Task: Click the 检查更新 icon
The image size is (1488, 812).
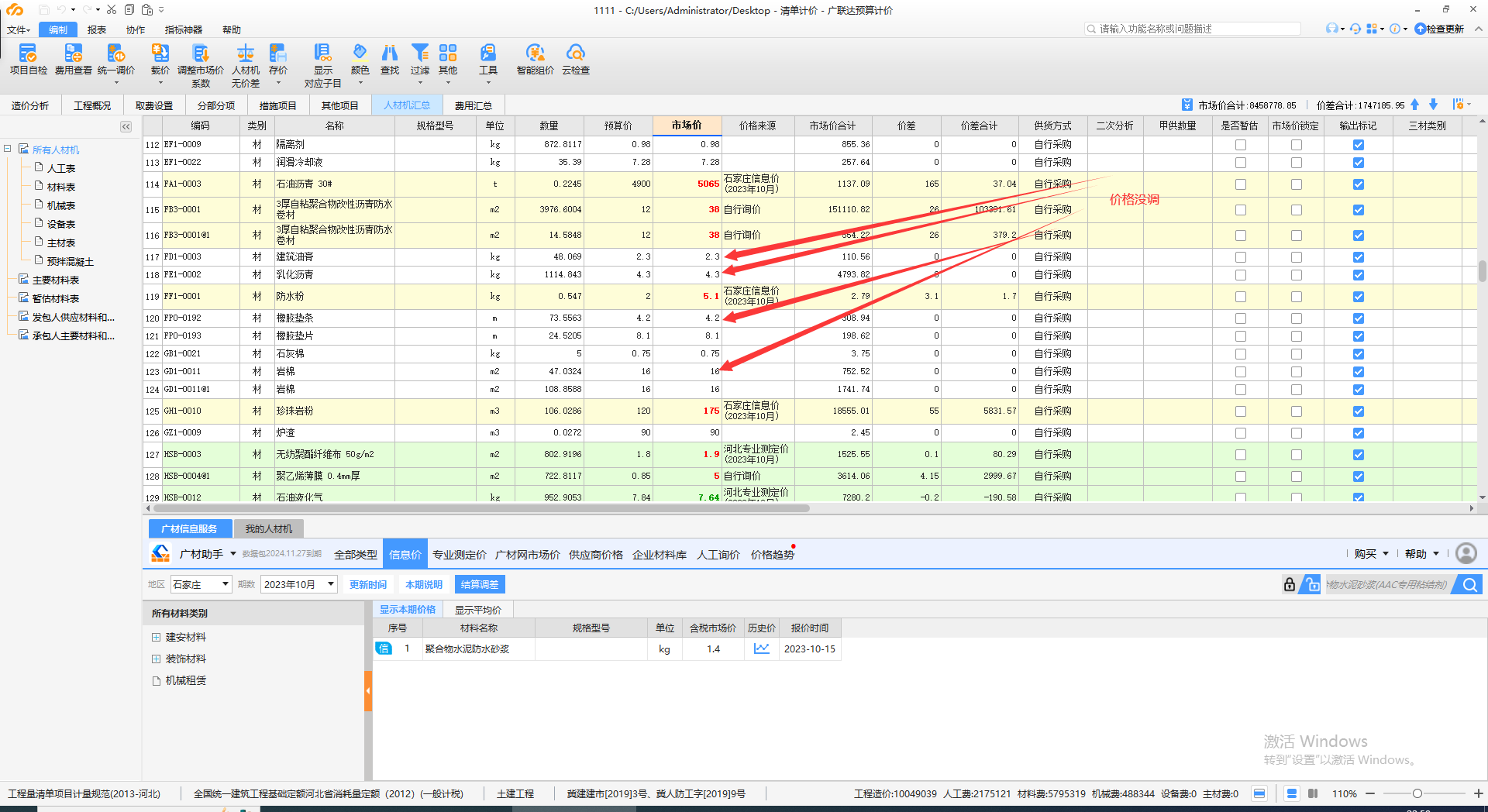Action: tap(1421, 29)
